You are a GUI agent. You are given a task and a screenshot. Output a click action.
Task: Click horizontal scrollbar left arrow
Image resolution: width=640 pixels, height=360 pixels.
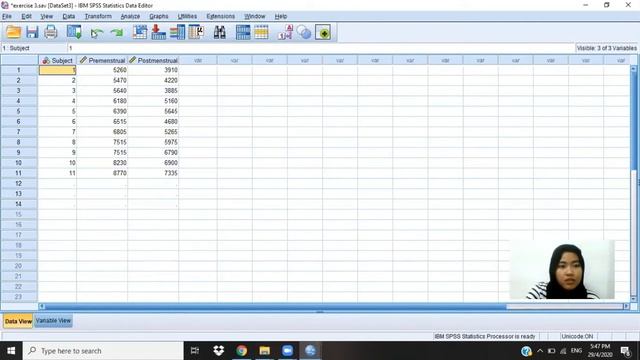coord(42,306)
